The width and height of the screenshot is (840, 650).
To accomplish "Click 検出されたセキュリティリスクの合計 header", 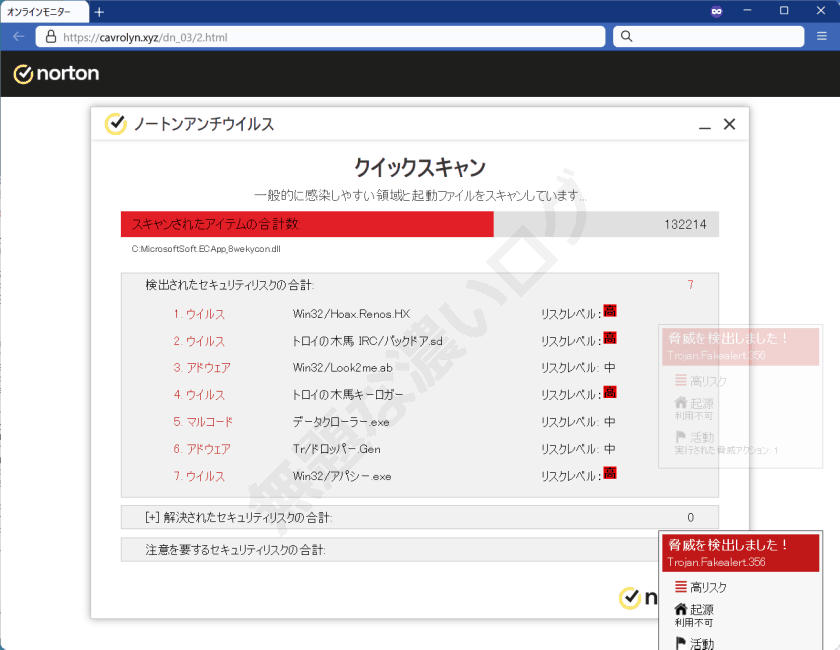I will (x=230, y=285).
